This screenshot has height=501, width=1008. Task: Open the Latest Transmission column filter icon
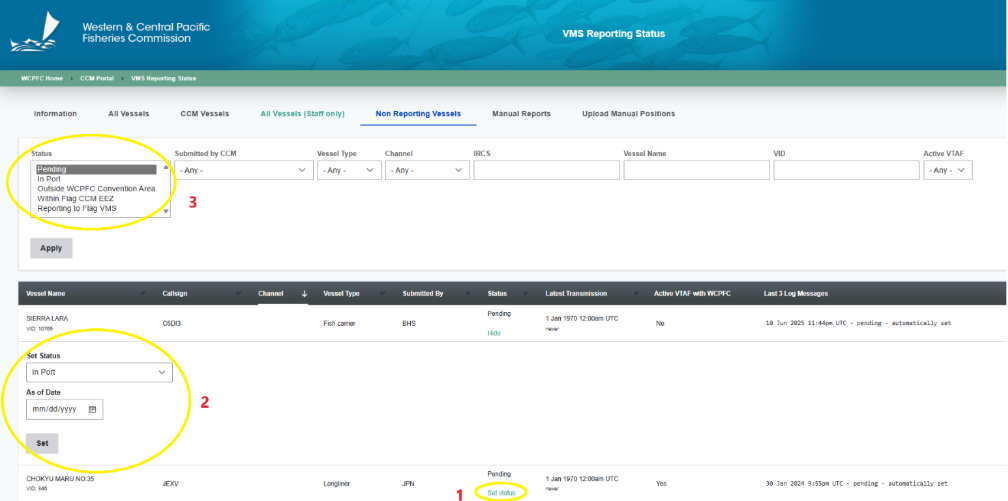(x=635, y=294)
